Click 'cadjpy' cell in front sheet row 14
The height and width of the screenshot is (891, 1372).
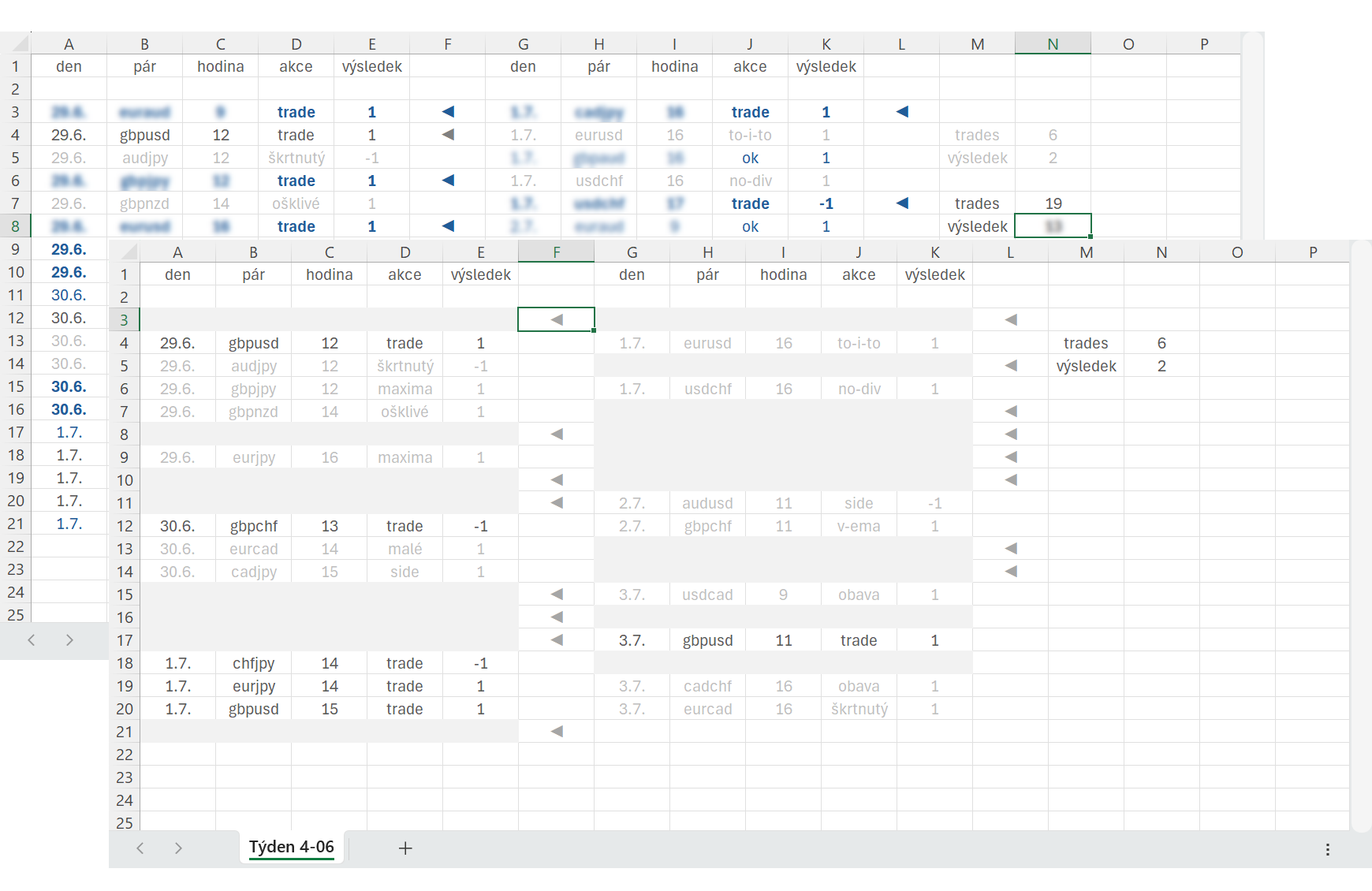(x=254, y=572)
